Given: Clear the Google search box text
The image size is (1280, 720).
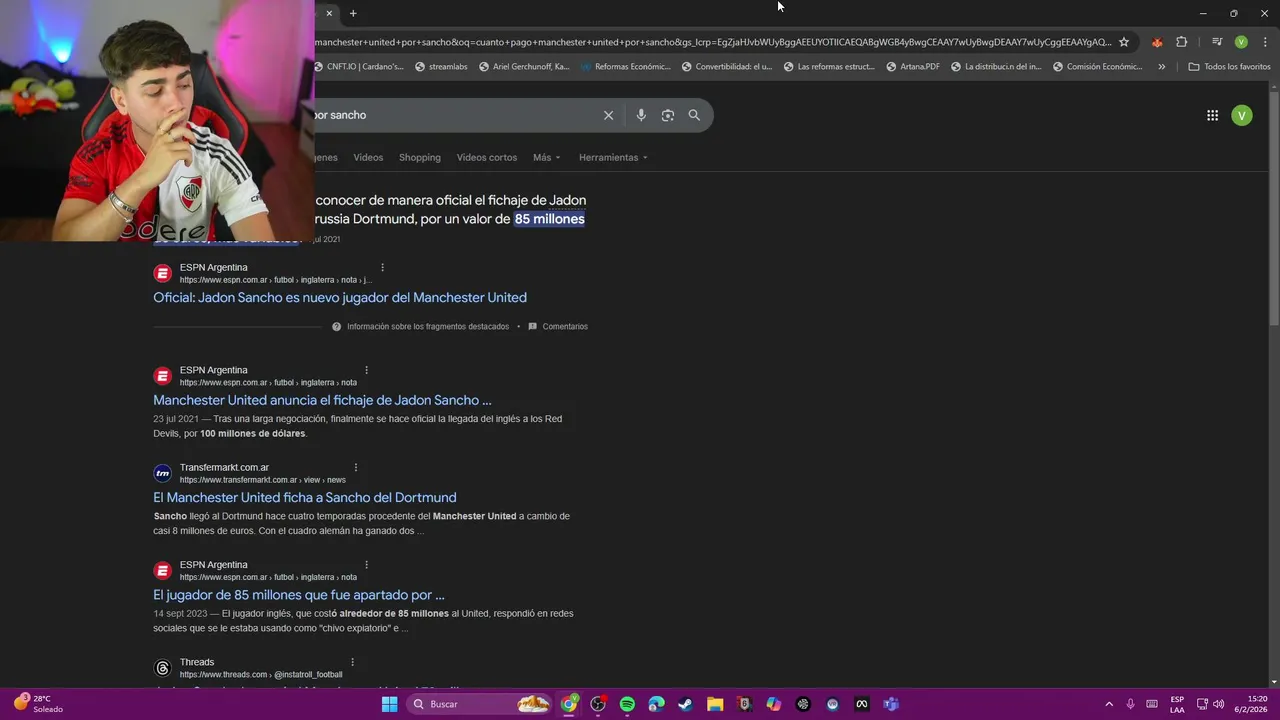Looking at the screenshot, I should [x=608, y=115].
